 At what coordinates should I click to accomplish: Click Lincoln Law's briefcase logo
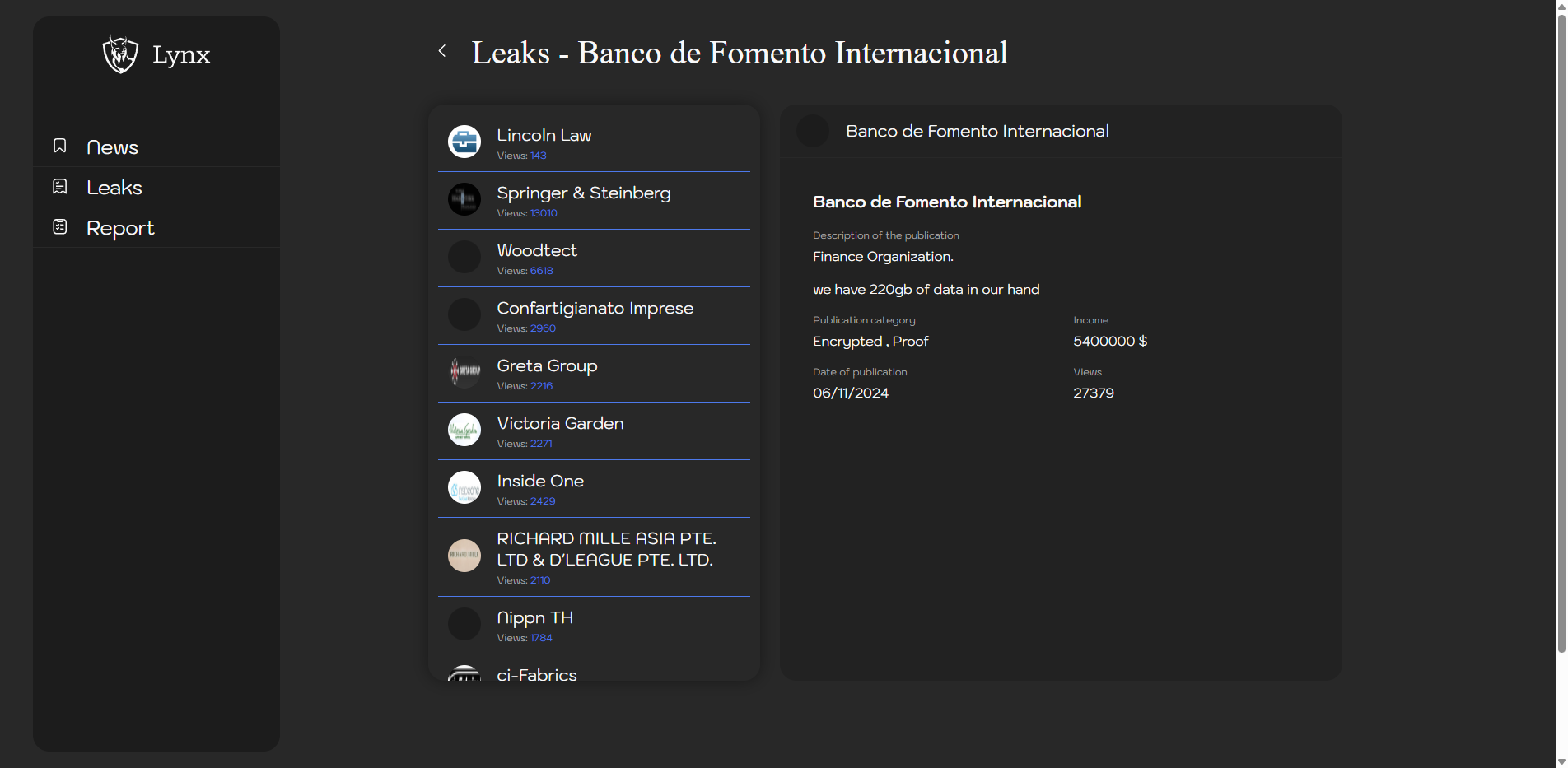(x=464, y=142)
